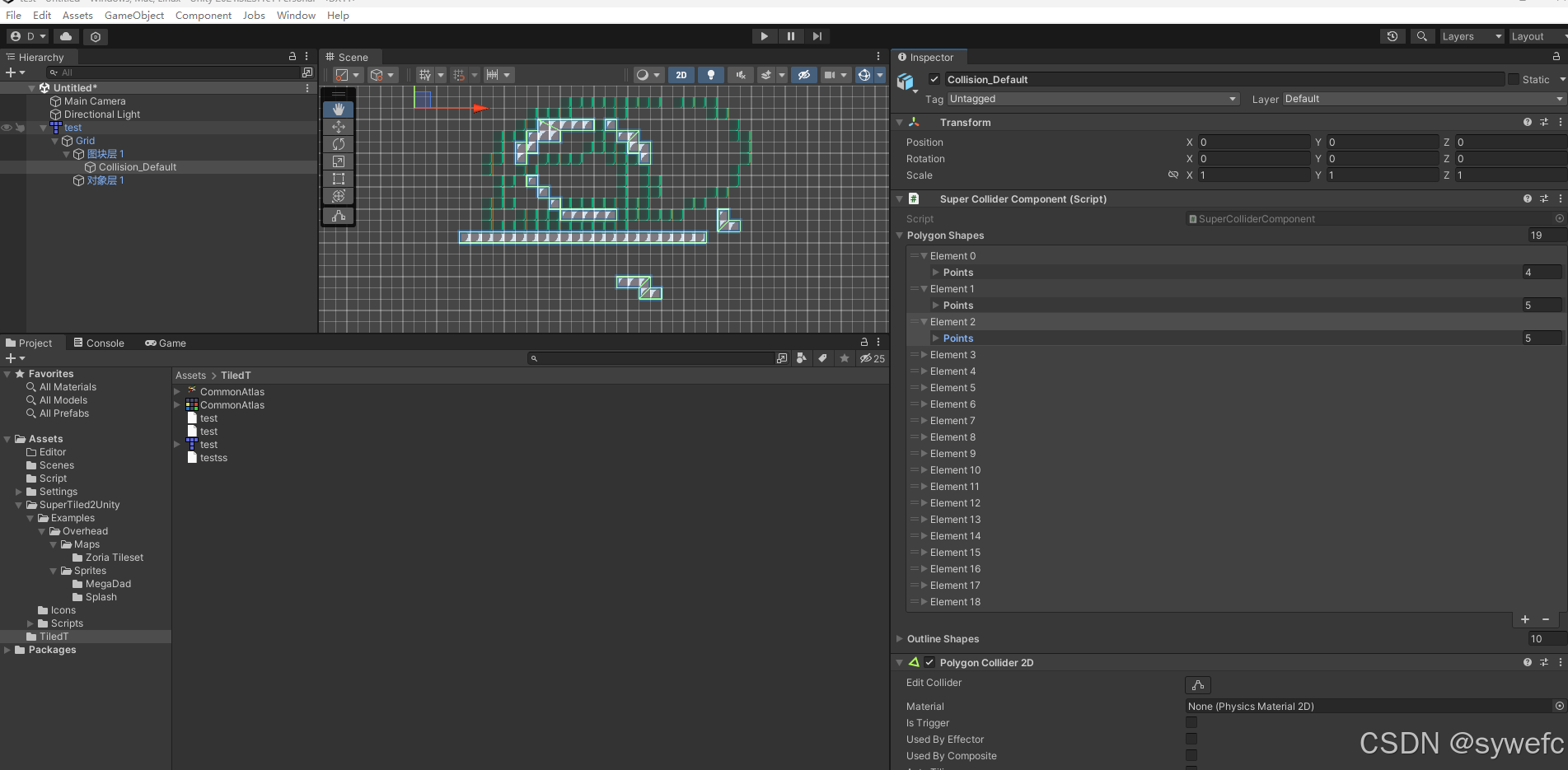
Task: Toggle Polygon Collider 2D enabled checkbox
Action: point(929,662)
